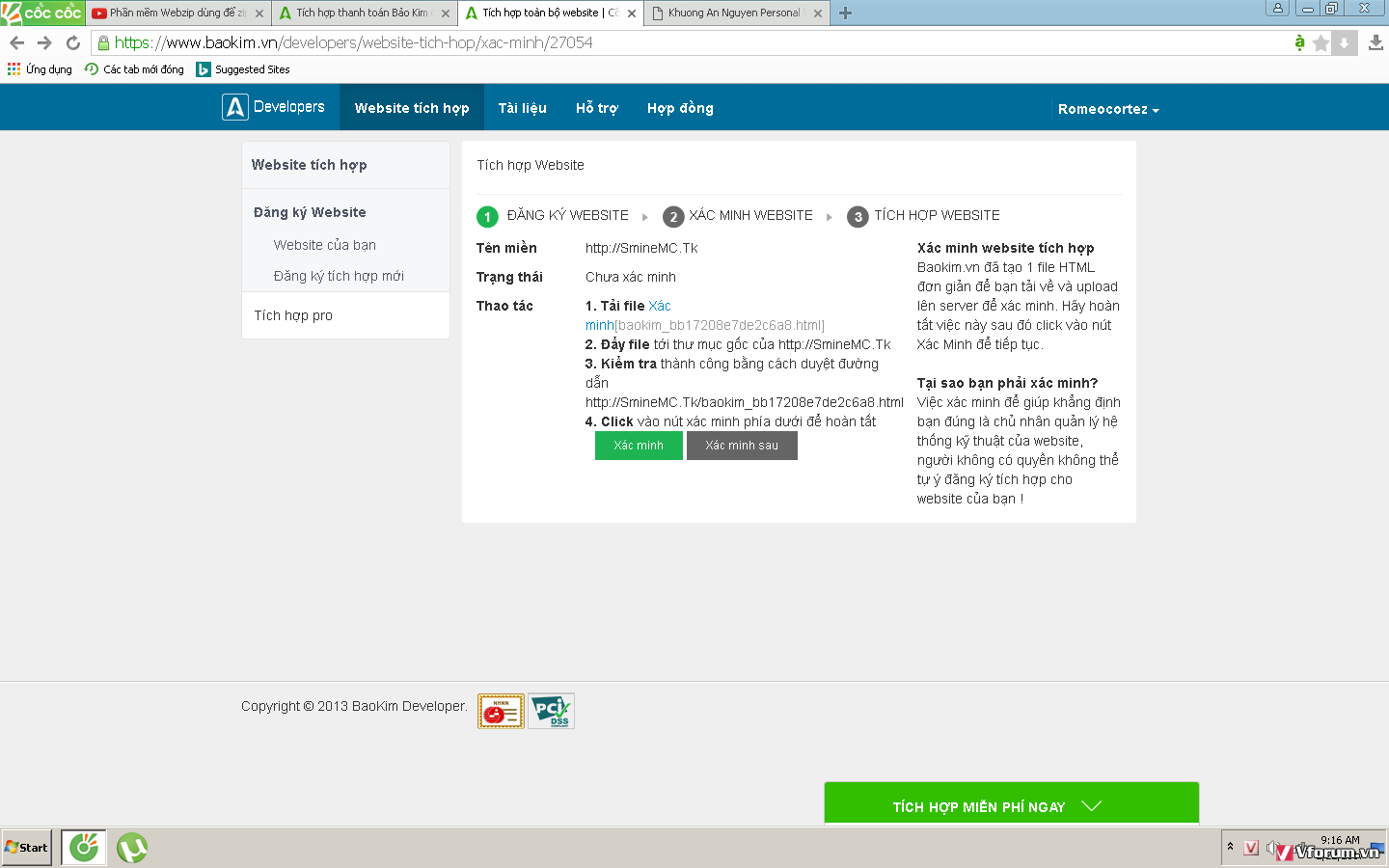Open Website của bạn in the sidebar
The image size is (1389, 868).
coord(325,245)
